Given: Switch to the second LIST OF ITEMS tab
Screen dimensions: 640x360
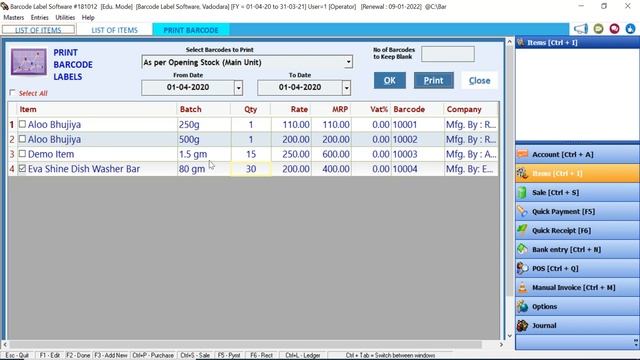Looking at the screenshot, I should (x=114, y=30).
